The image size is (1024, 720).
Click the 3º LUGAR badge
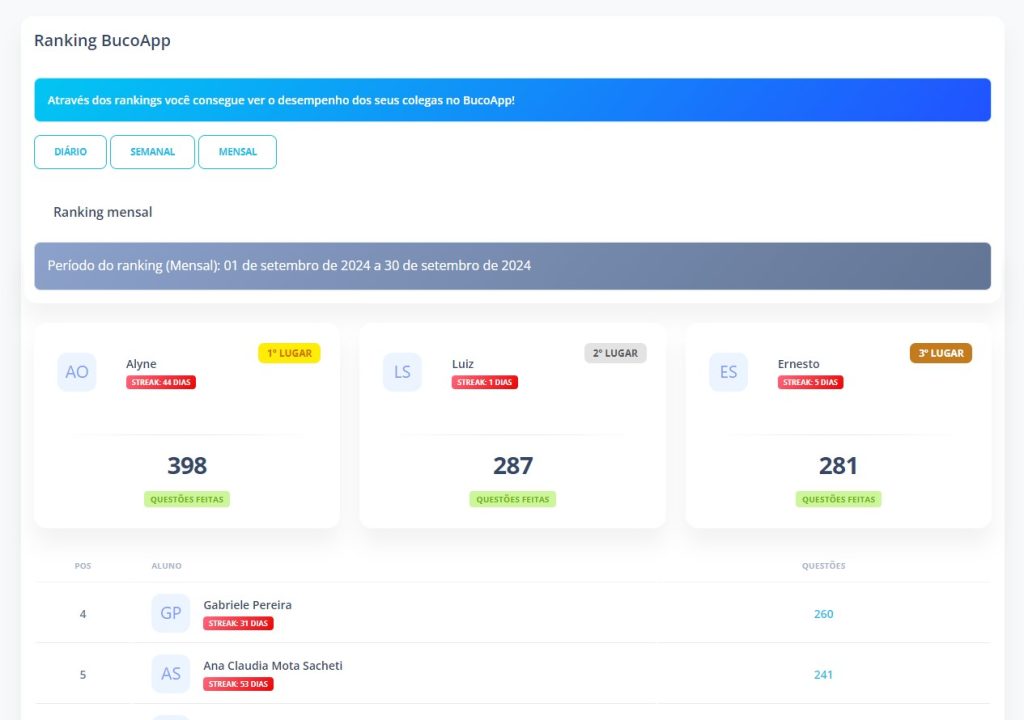pos(941,353)
